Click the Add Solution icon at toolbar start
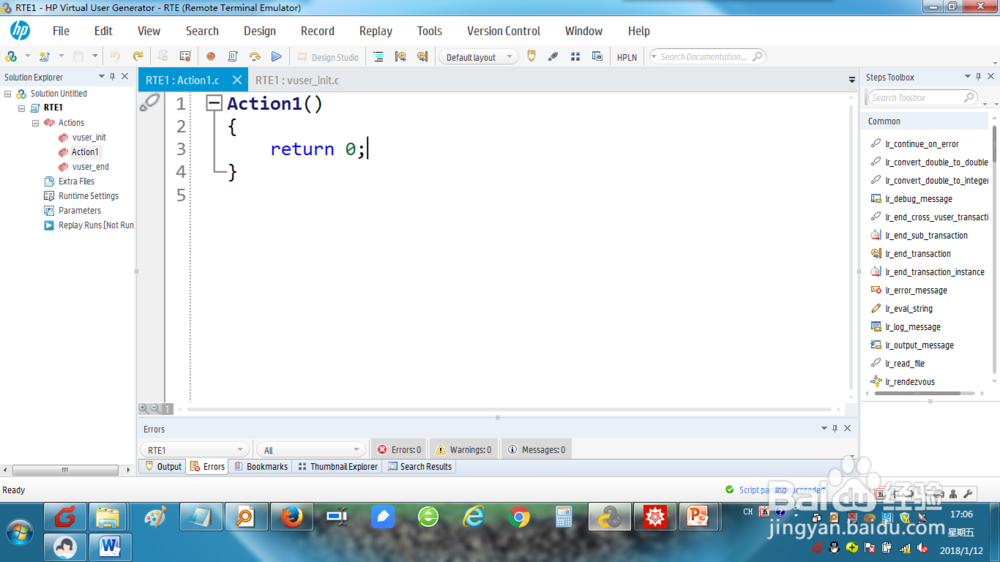 (11, 56)
